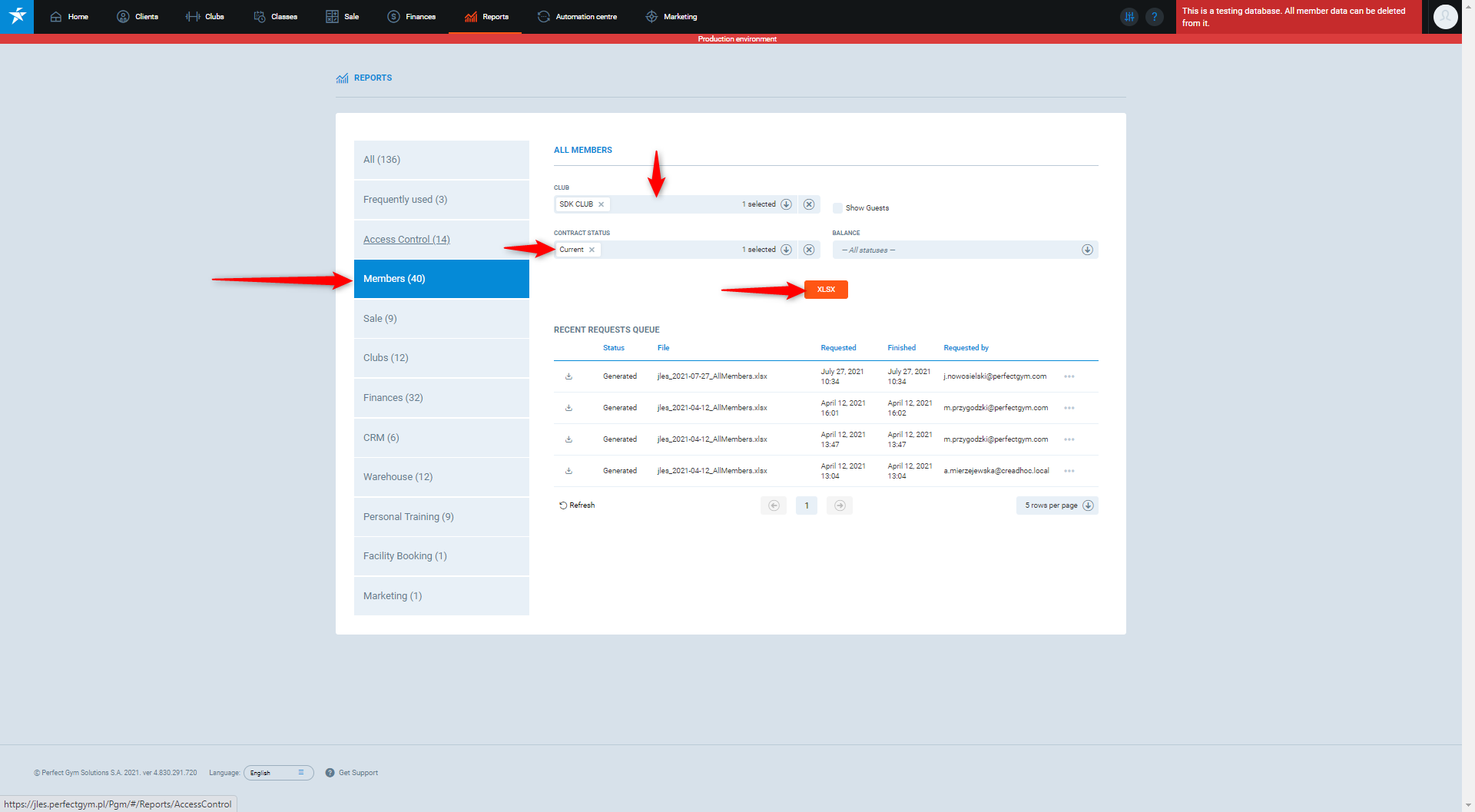
Task: Refresh the recent requests queue
Action: 577,505
